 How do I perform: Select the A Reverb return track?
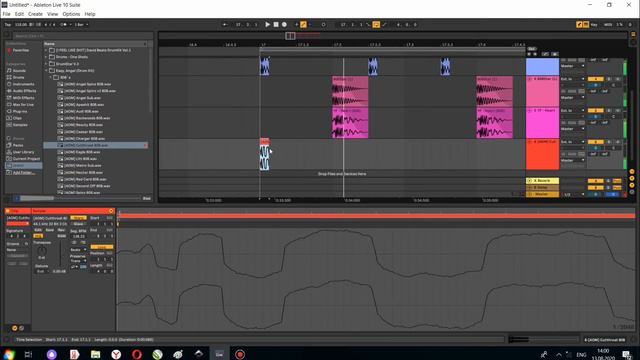pos(542,180)
